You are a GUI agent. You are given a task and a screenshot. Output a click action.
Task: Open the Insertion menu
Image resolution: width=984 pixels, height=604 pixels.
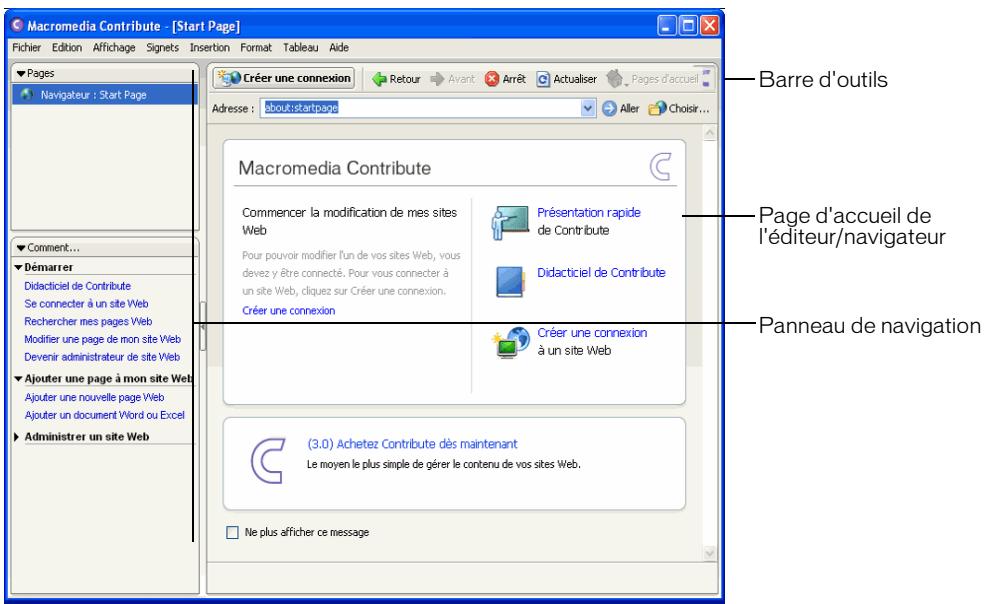coord(210,48)
